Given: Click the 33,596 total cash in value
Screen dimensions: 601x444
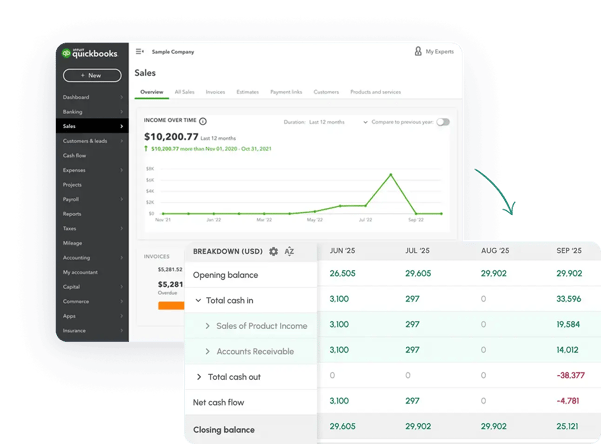Looking at the screenshot, I should pos(569,299).
